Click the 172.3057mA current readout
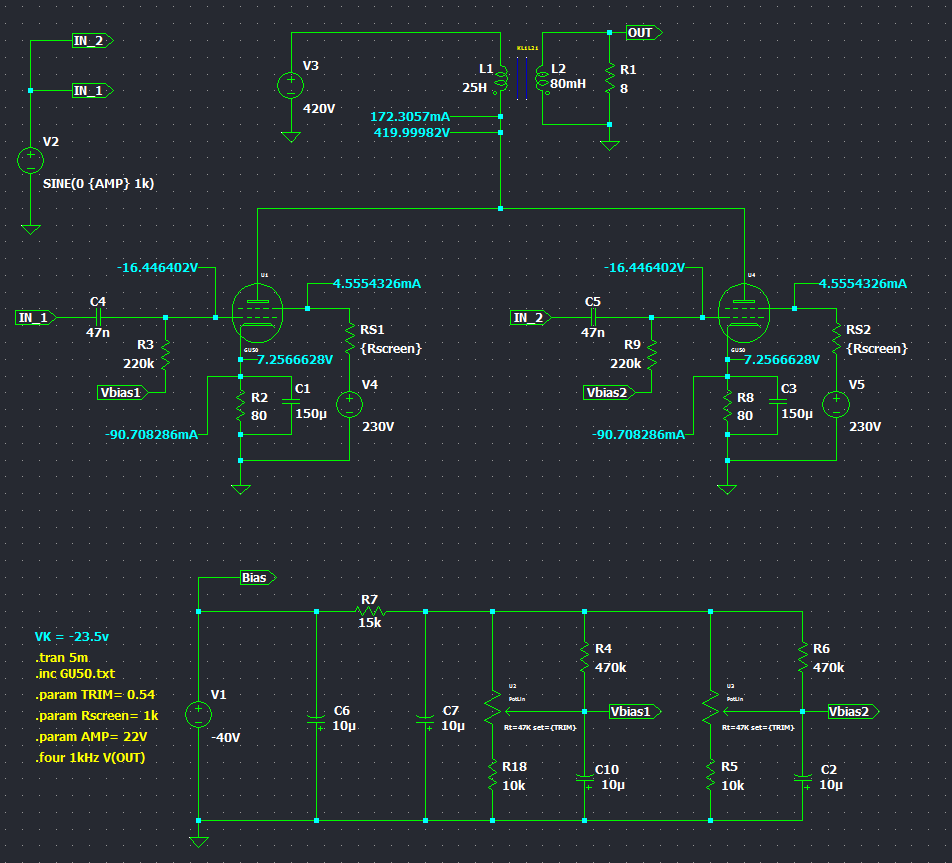This screenshot has height=863, width=952. click(410, 117)
